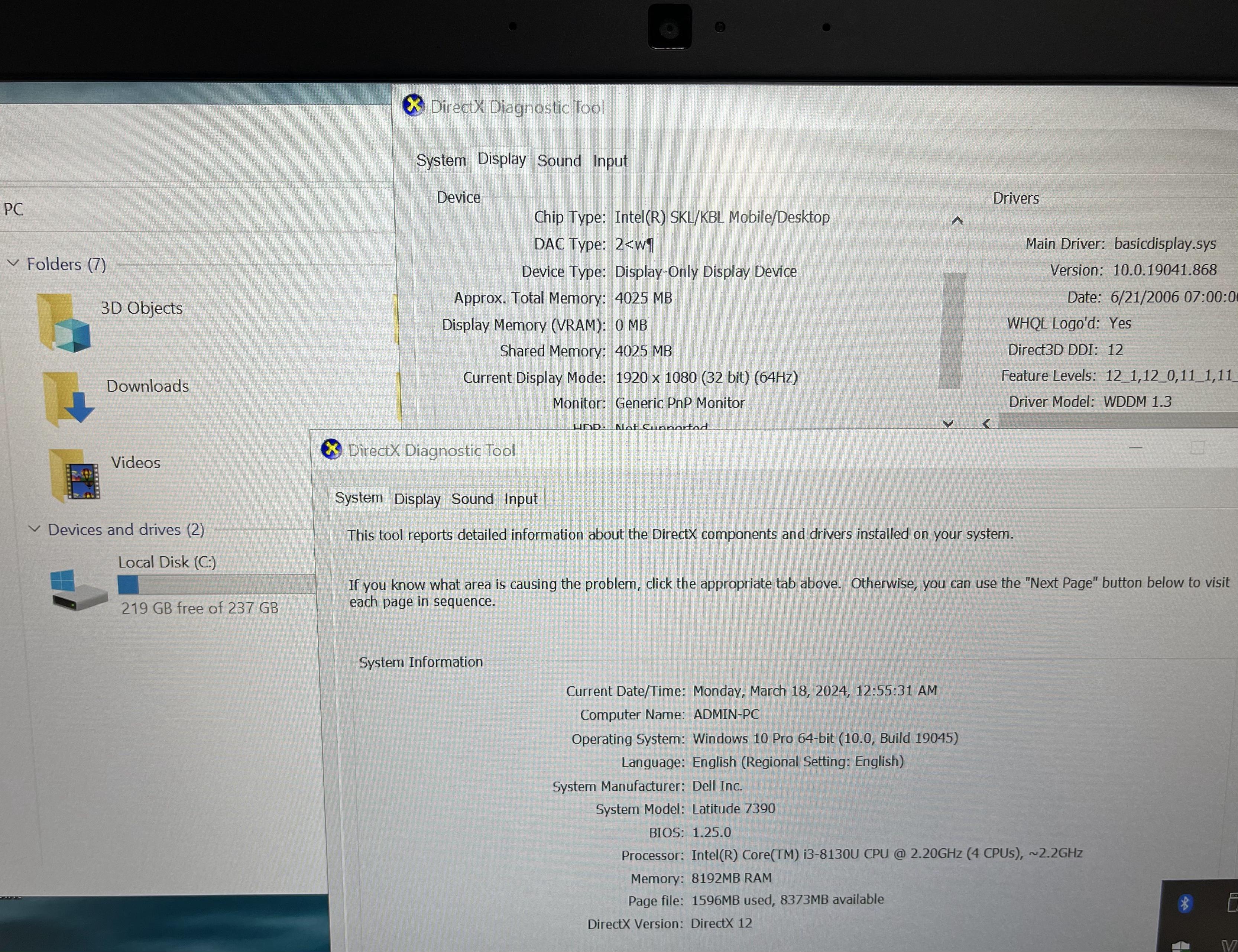Click the Display Memory (VRAM) value 0 MB

pyautogui.click(x=631, y=325)
